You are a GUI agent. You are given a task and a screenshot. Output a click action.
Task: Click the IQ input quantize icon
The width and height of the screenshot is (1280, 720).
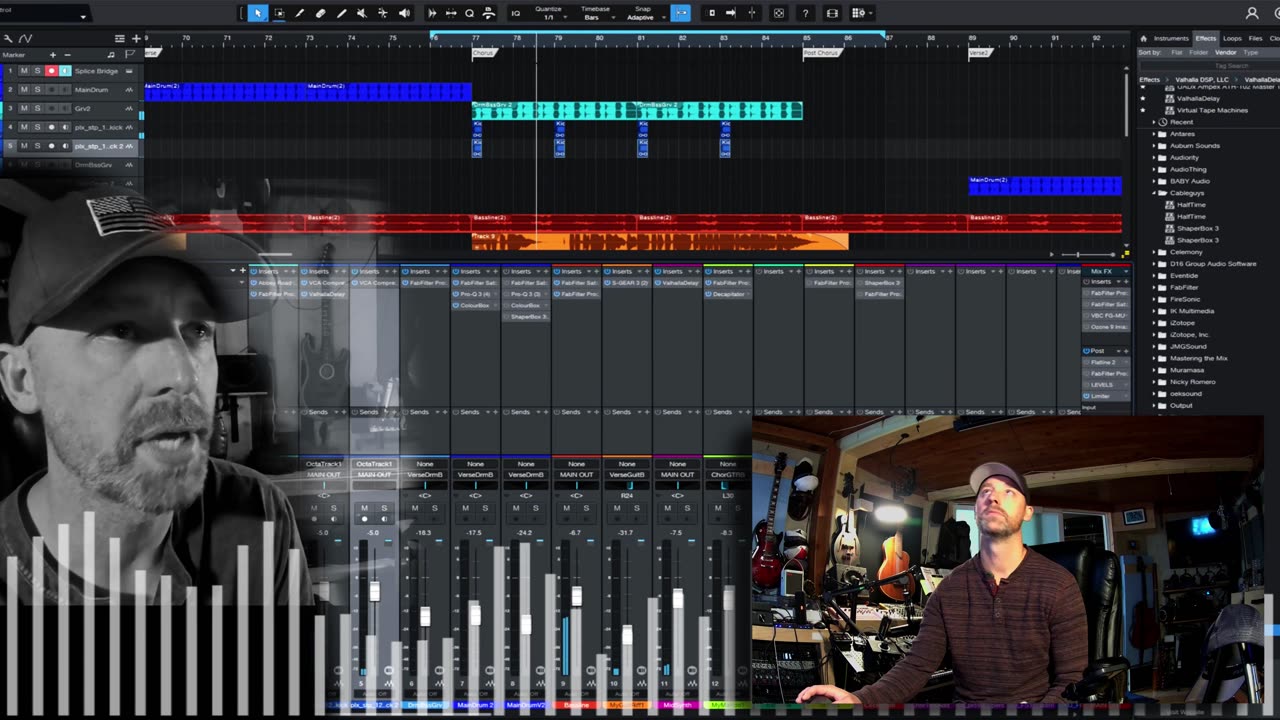tap(516, 13)
